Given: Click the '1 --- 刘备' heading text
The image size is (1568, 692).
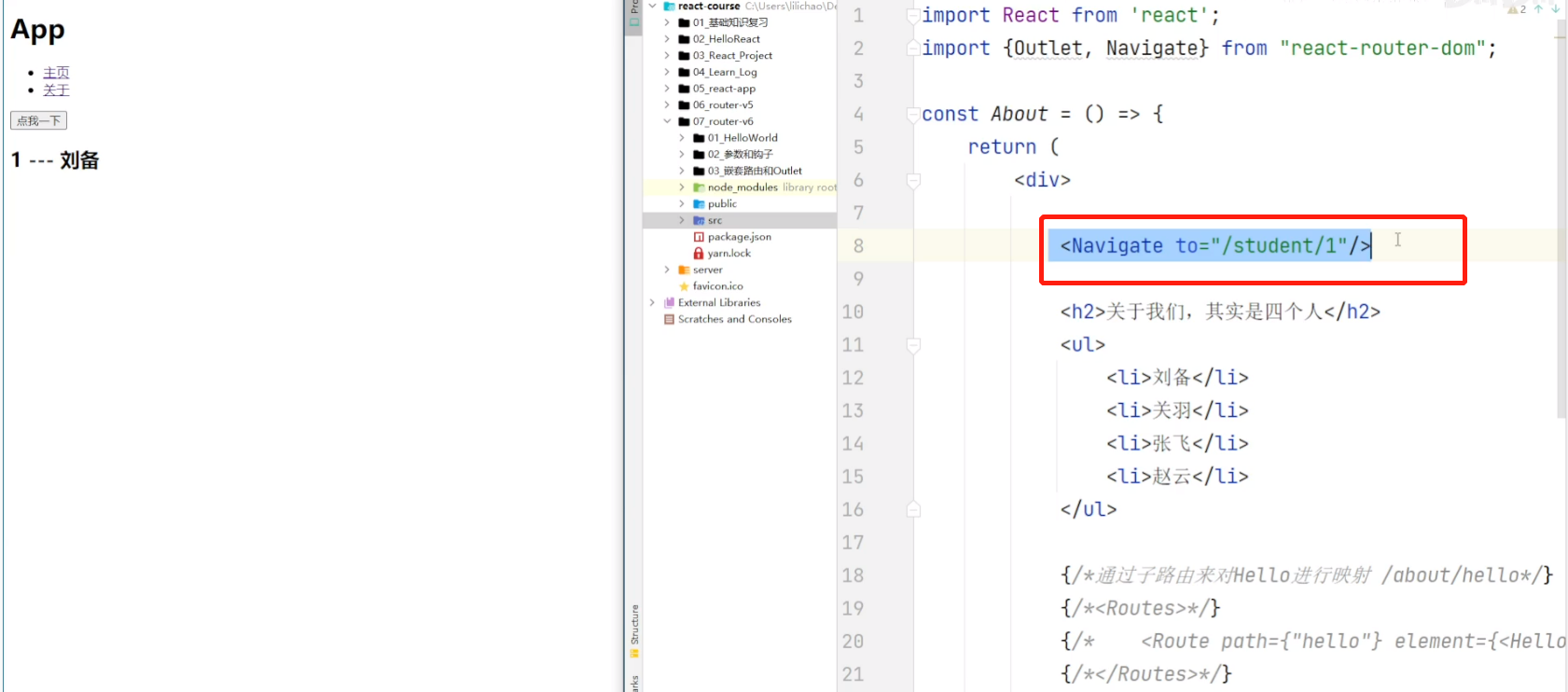Looking at the screenshot, I should 55,160.
